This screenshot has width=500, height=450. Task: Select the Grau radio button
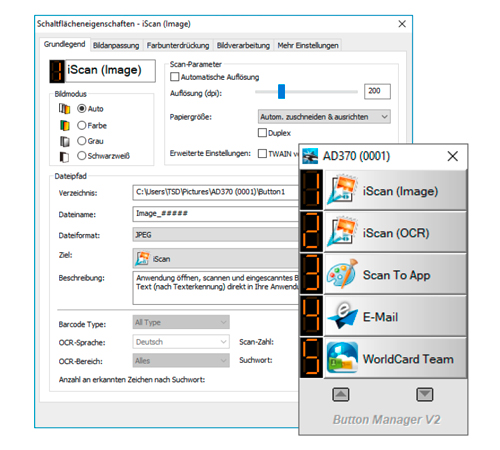click(82, 141)
